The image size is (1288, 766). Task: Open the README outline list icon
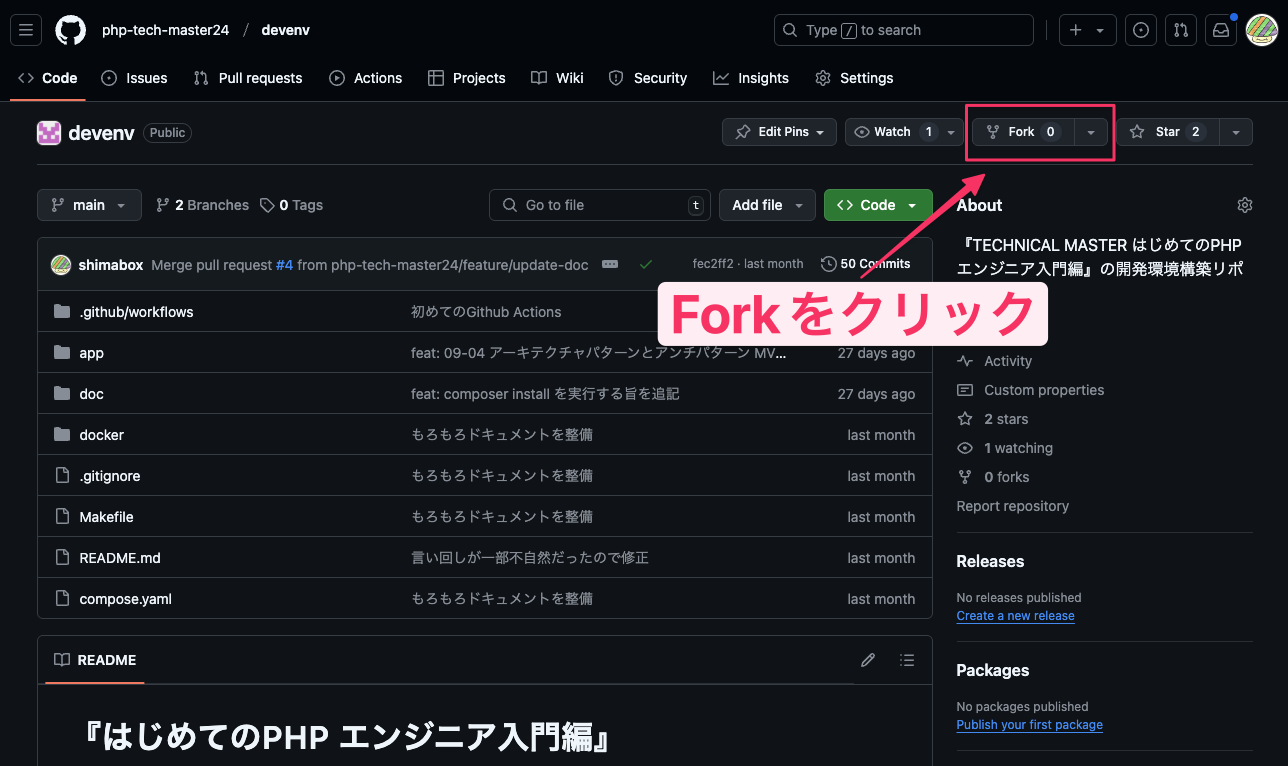click(x=907, y=660)
